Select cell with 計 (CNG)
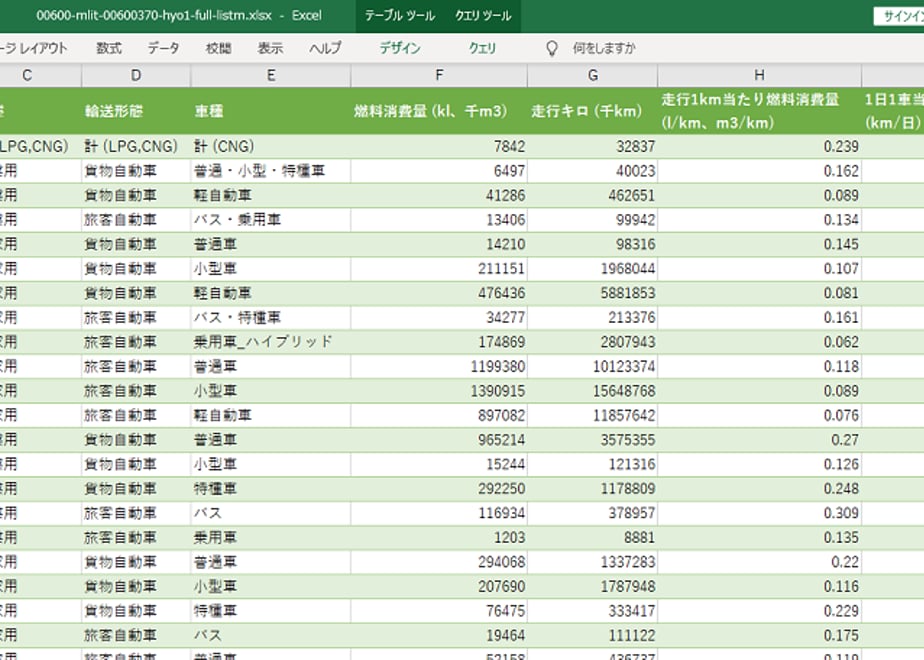This screenshot has width=924, height=660. click(270, 146)
